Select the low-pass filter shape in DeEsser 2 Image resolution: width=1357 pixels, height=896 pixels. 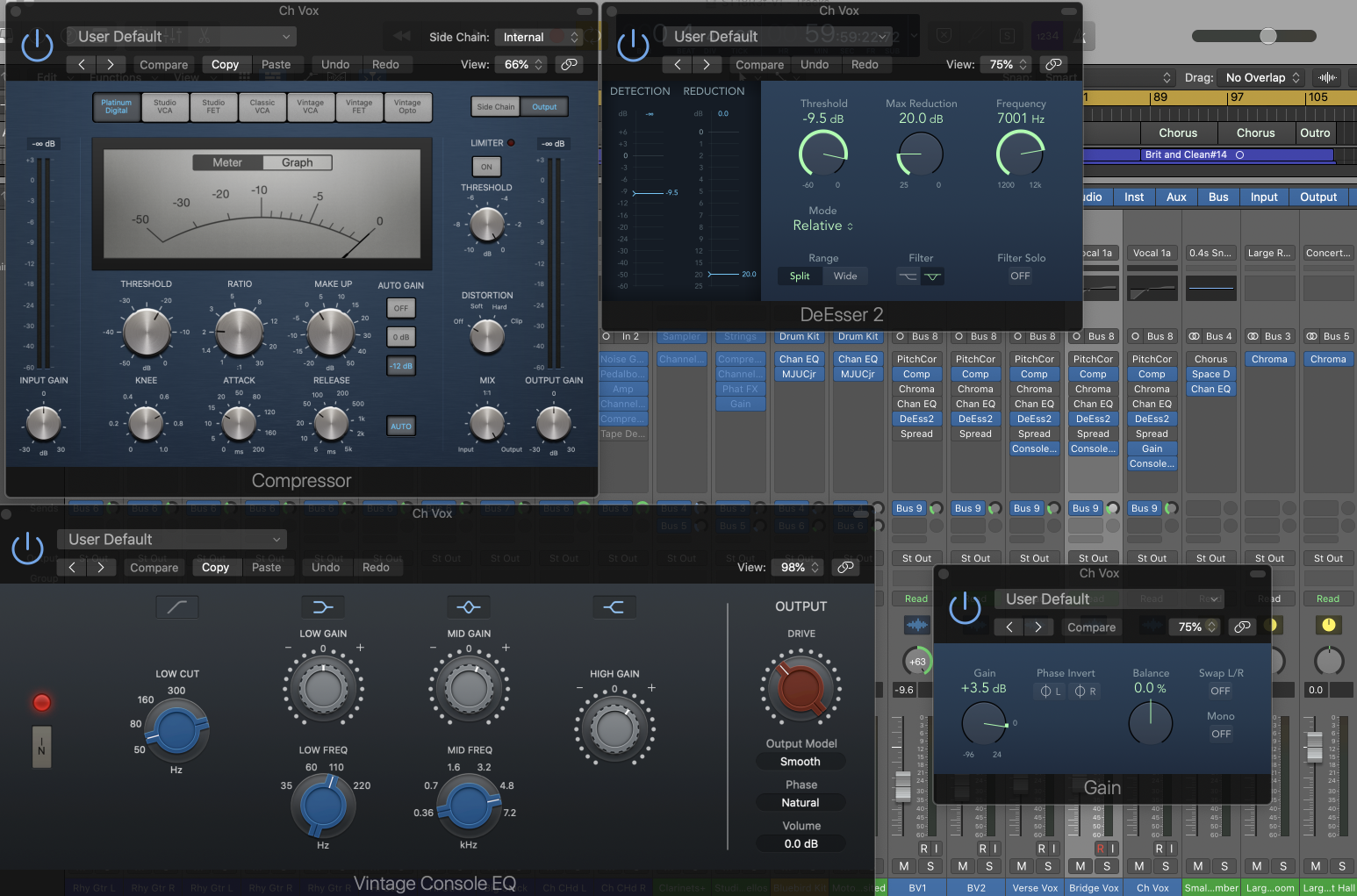tap(908, 276)
